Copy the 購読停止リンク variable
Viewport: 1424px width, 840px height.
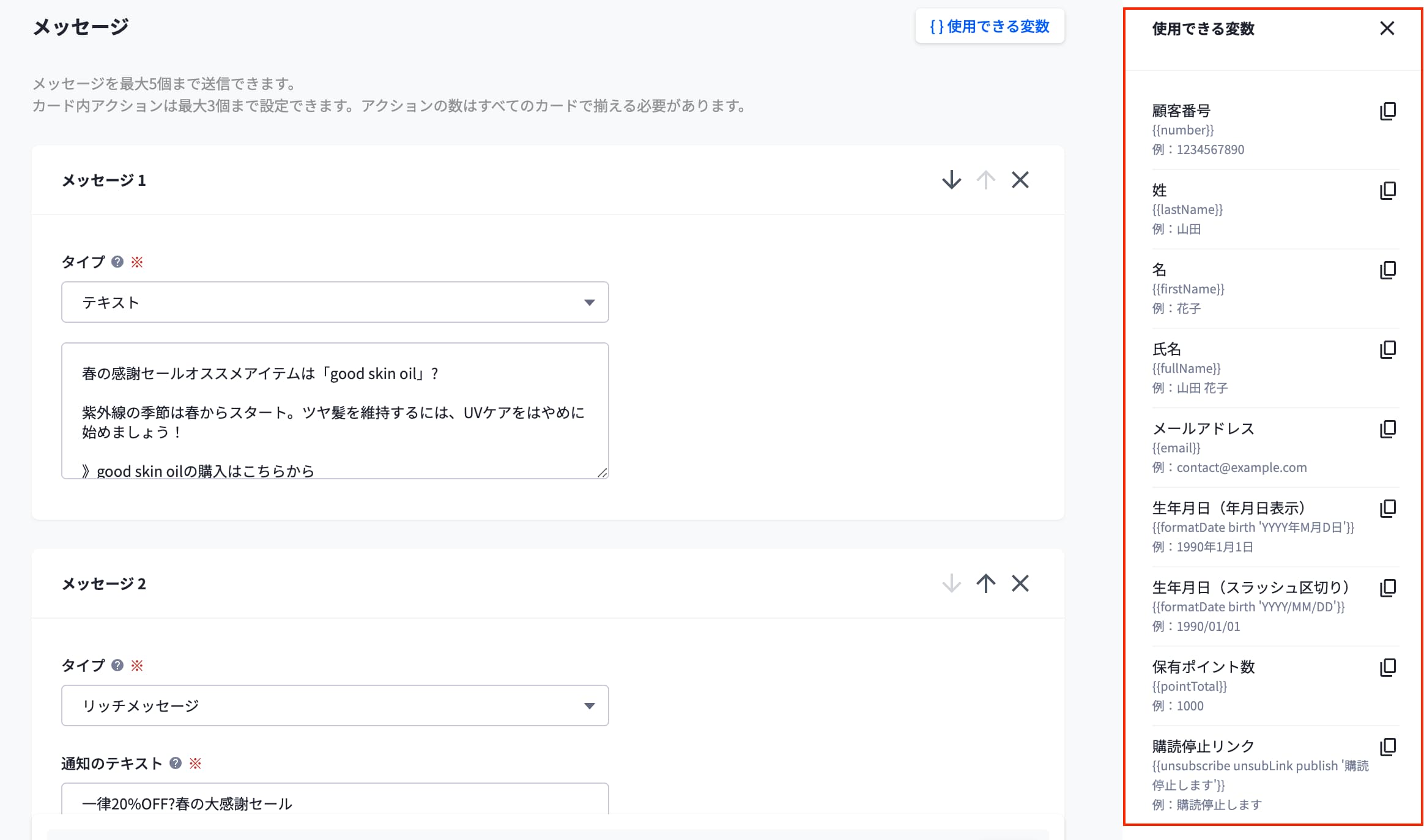coord(1389,746)
